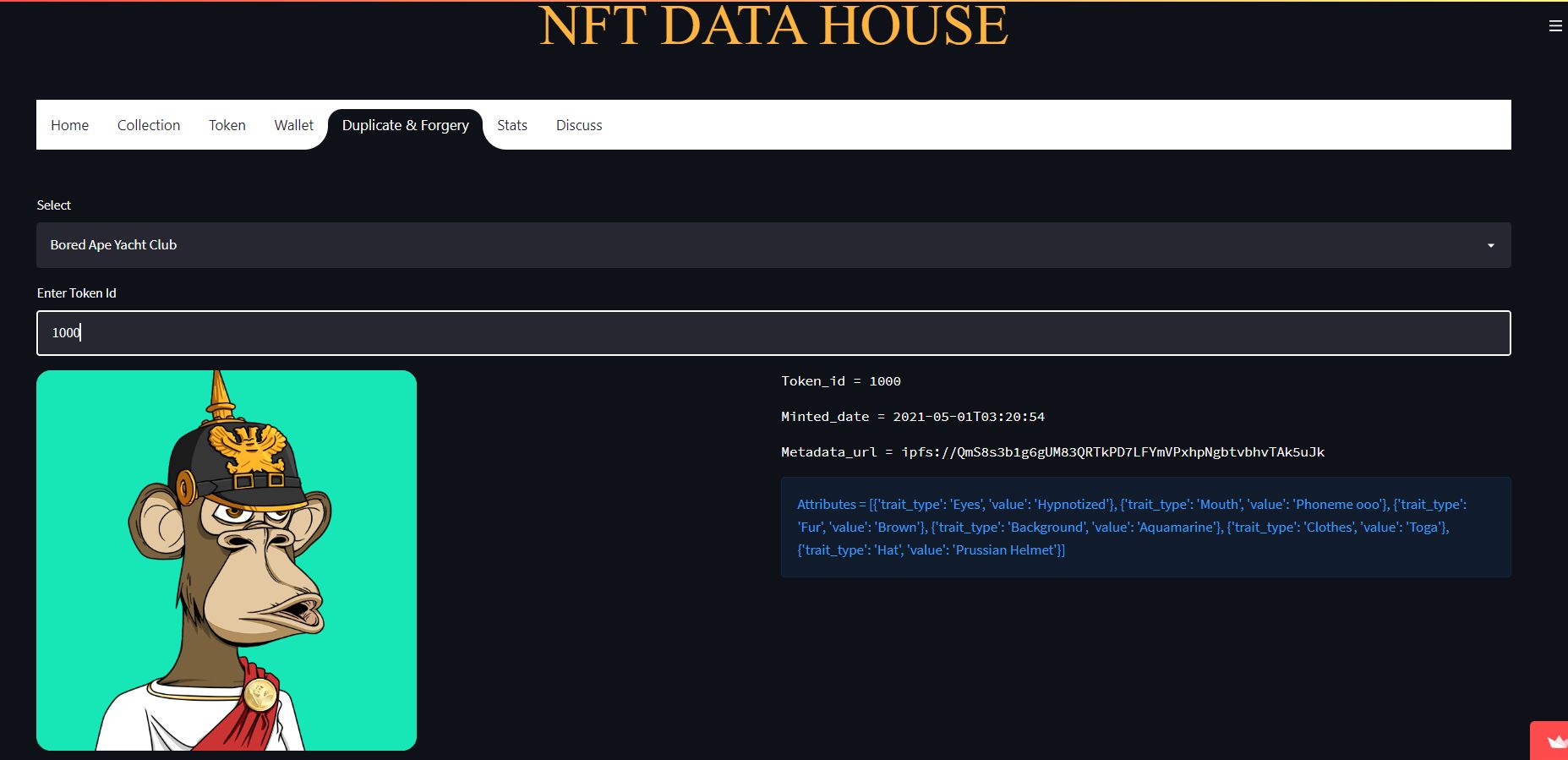Open the hamburger menu icon

(1555, 26)
